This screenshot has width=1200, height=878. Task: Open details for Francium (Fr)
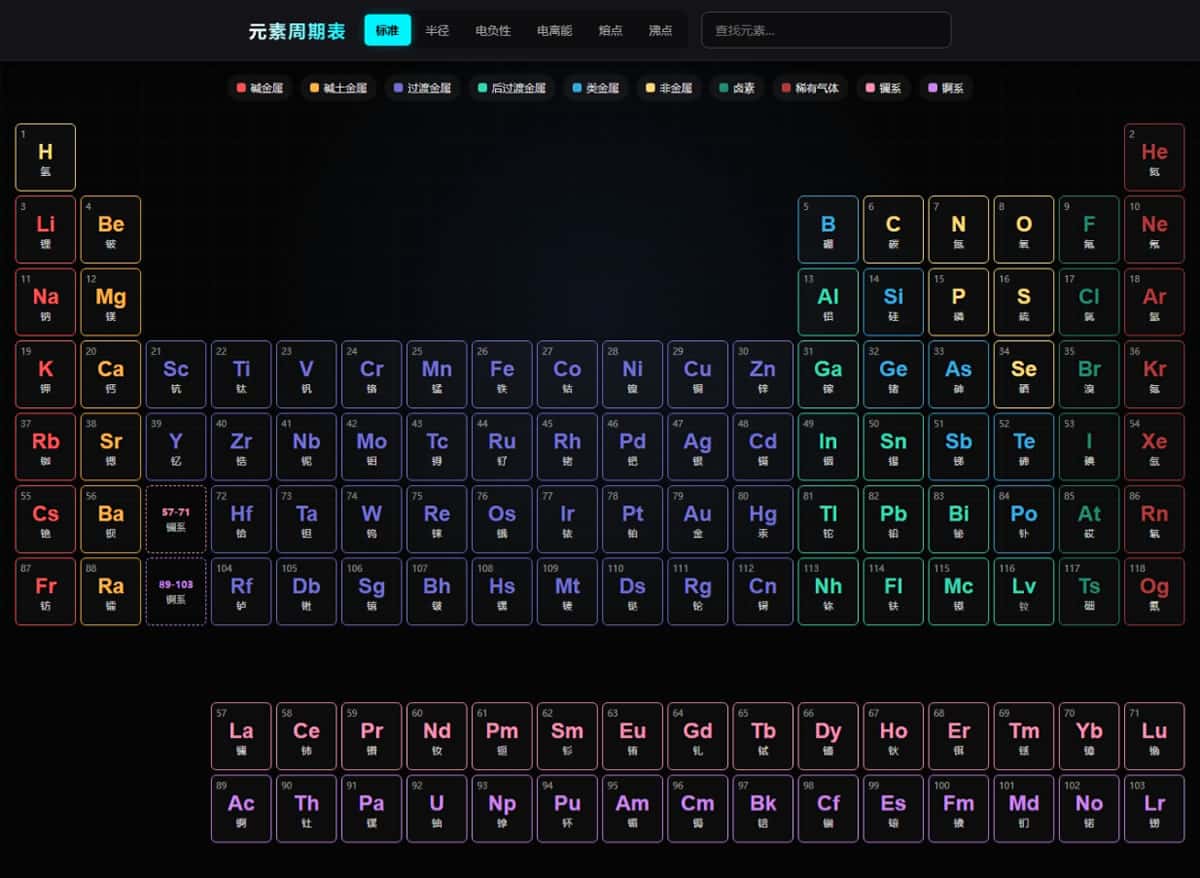(45, 590)
